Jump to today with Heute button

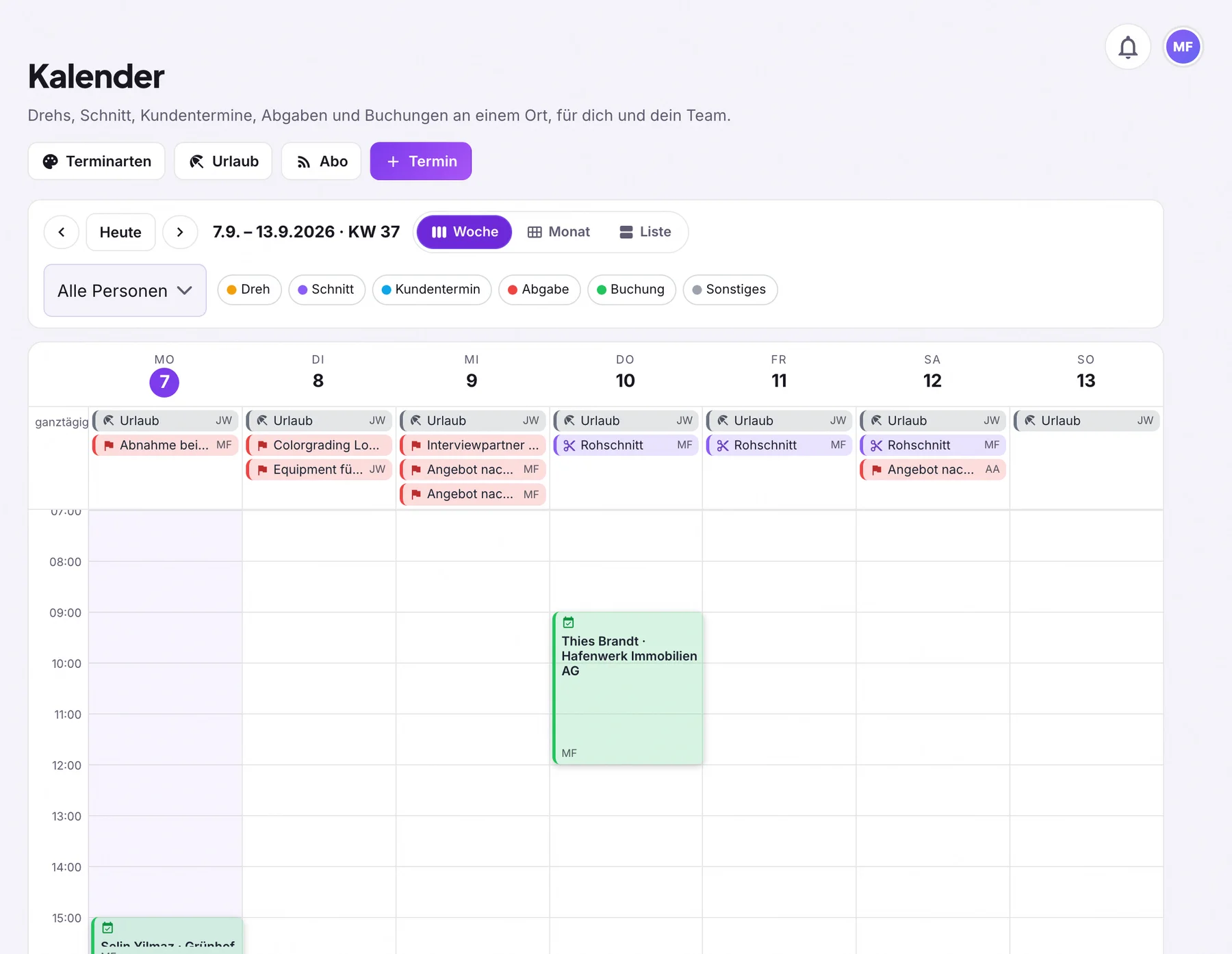tap(120, 232)
